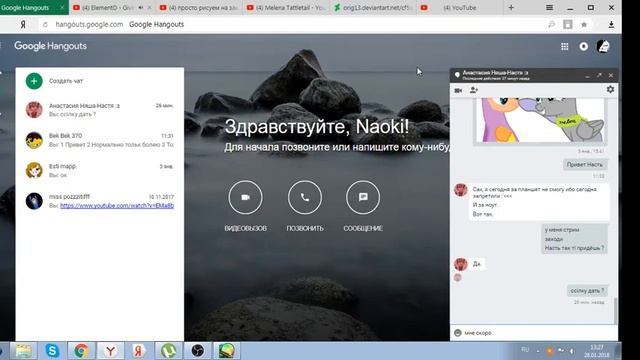This screenshot has width=640, height=360.
Task: Open conversation with Анастасия Няша-Настя
Action: pyautogui.click(x=100, y=110)
